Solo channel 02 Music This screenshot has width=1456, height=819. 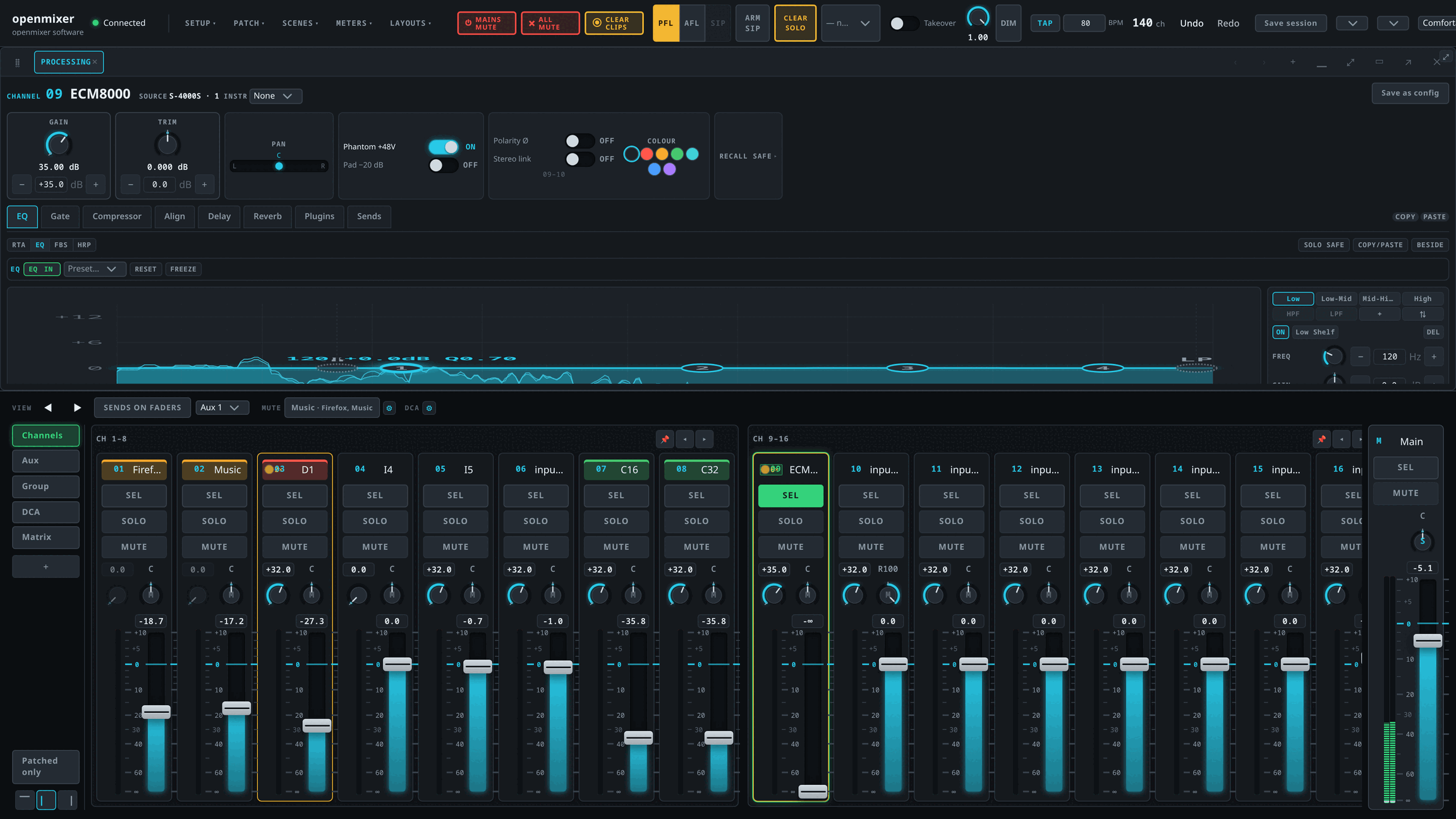214,521
